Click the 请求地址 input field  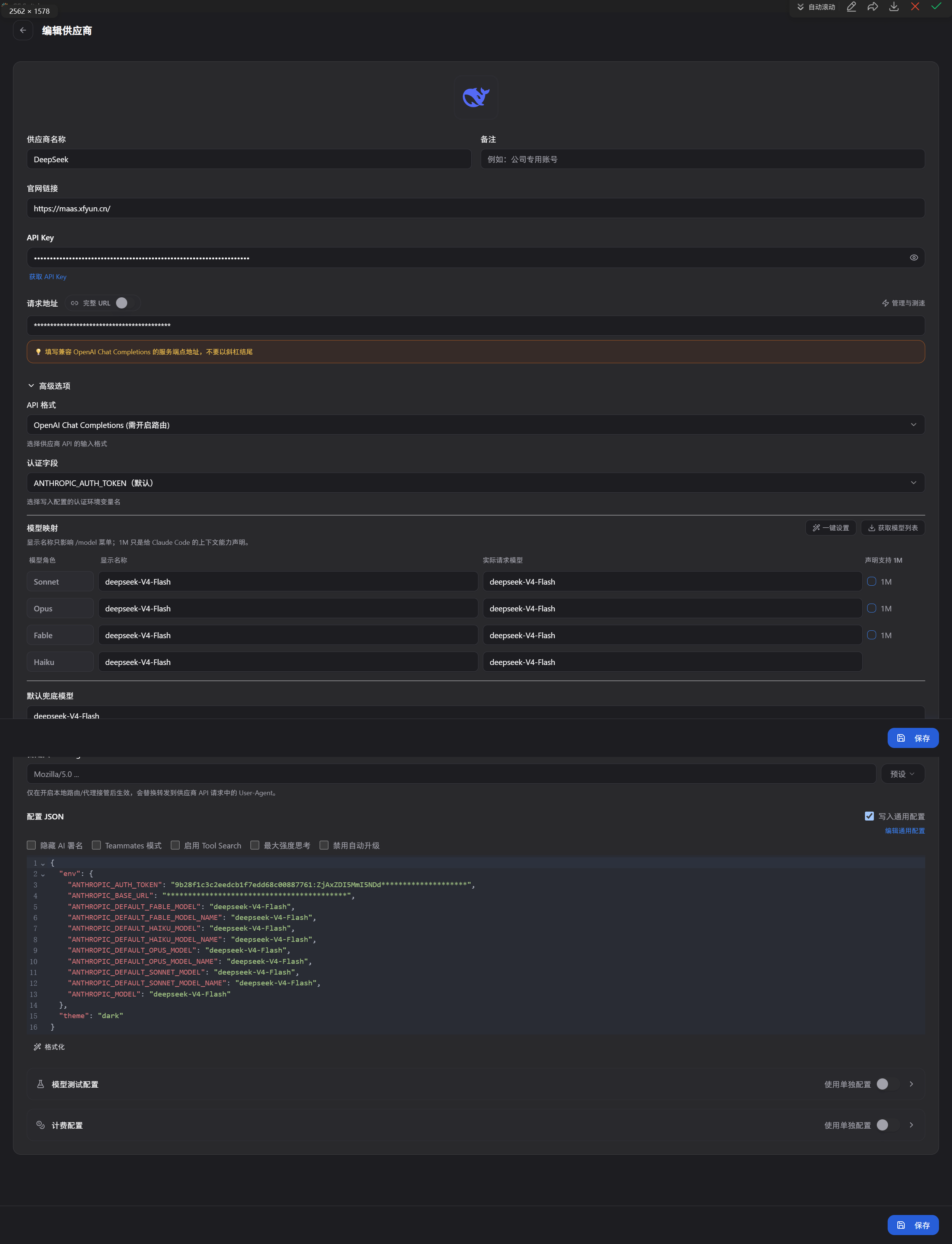tap(476, 325)
